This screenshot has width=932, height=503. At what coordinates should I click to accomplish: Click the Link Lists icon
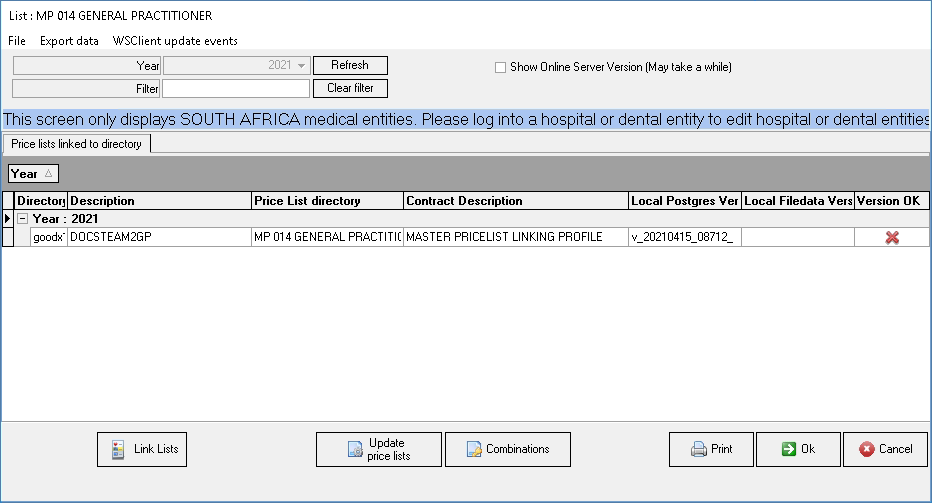tap(118, 449)
